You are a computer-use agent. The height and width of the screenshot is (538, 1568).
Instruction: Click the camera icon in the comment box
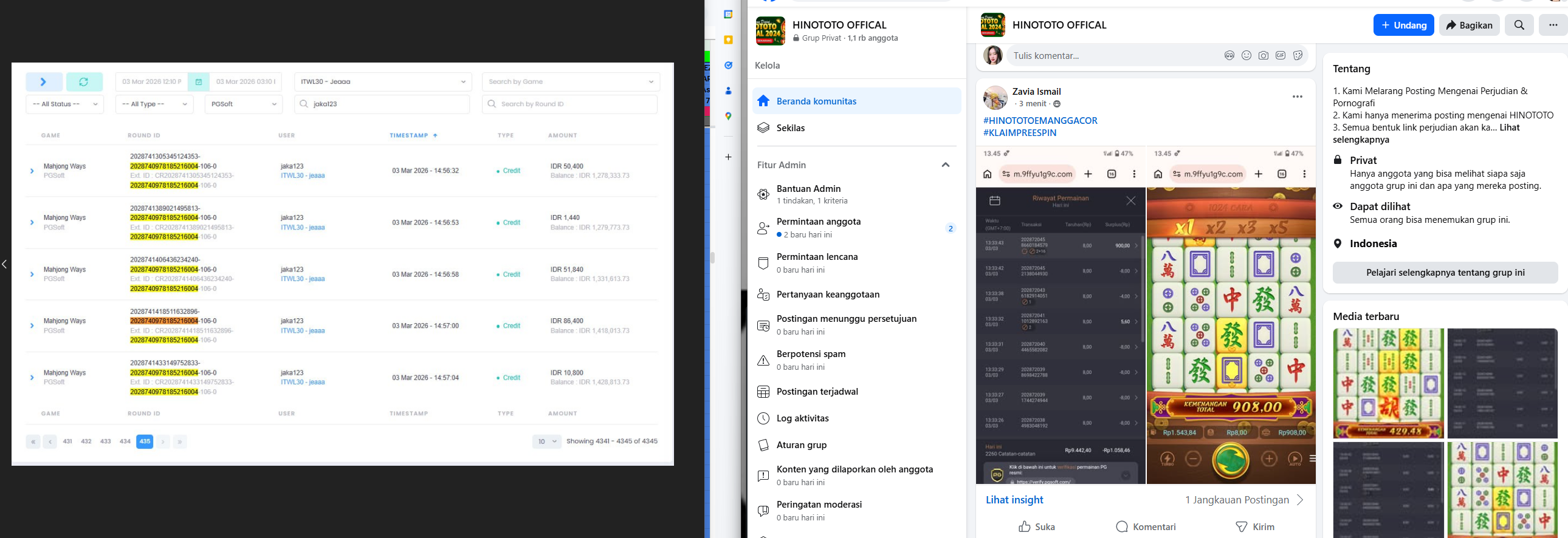[1263, 56]
